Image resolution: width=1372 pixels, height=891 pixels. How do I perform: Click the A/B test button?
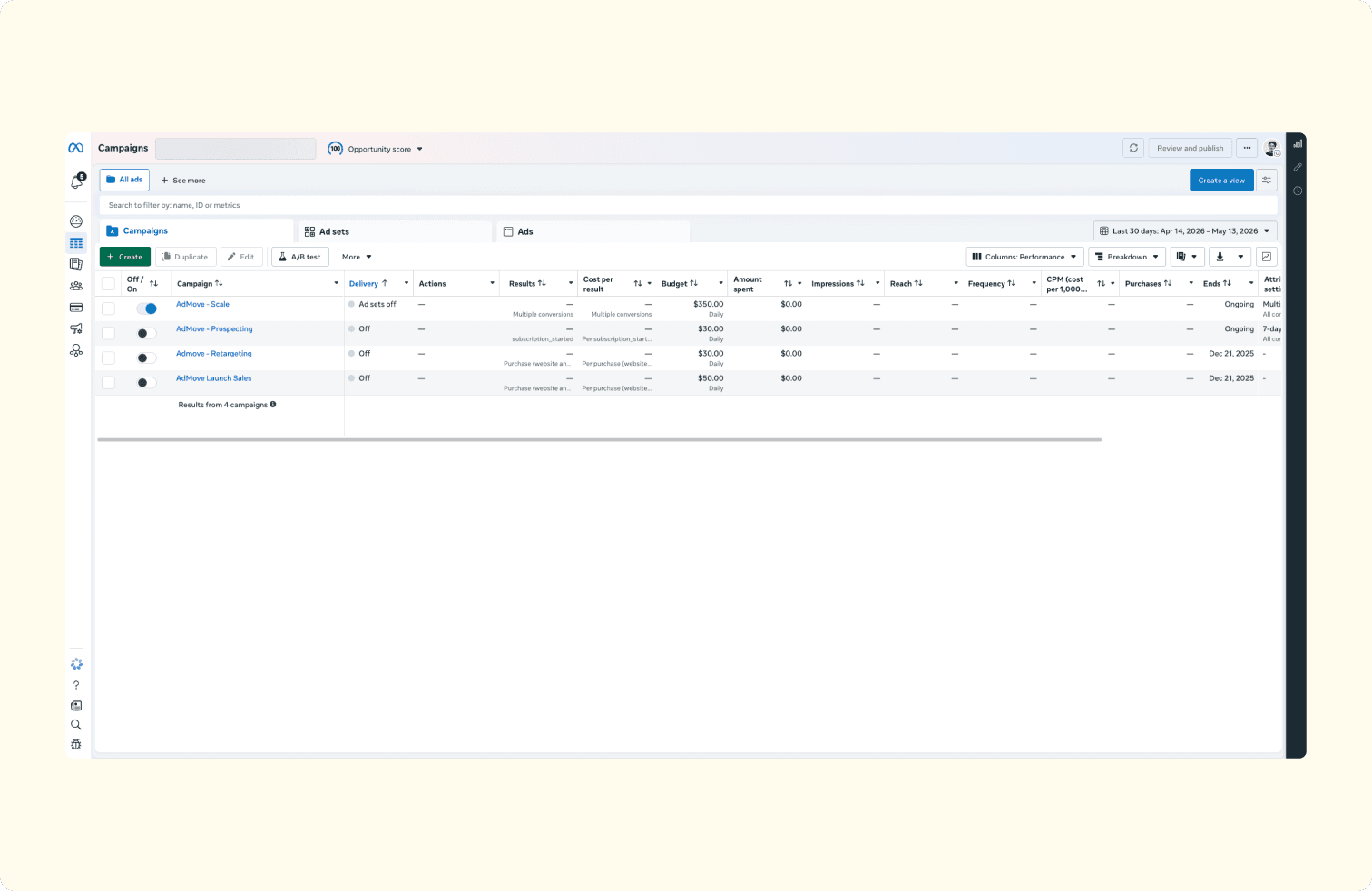299,257
